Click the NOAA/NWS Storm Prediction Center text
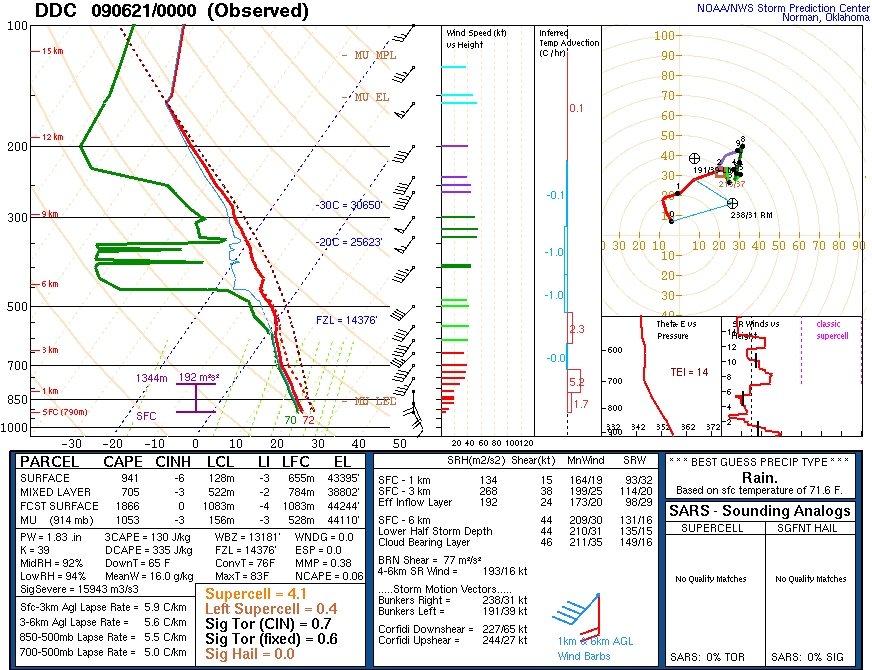Viewport: 872px width, 670px height. [783, 8]
